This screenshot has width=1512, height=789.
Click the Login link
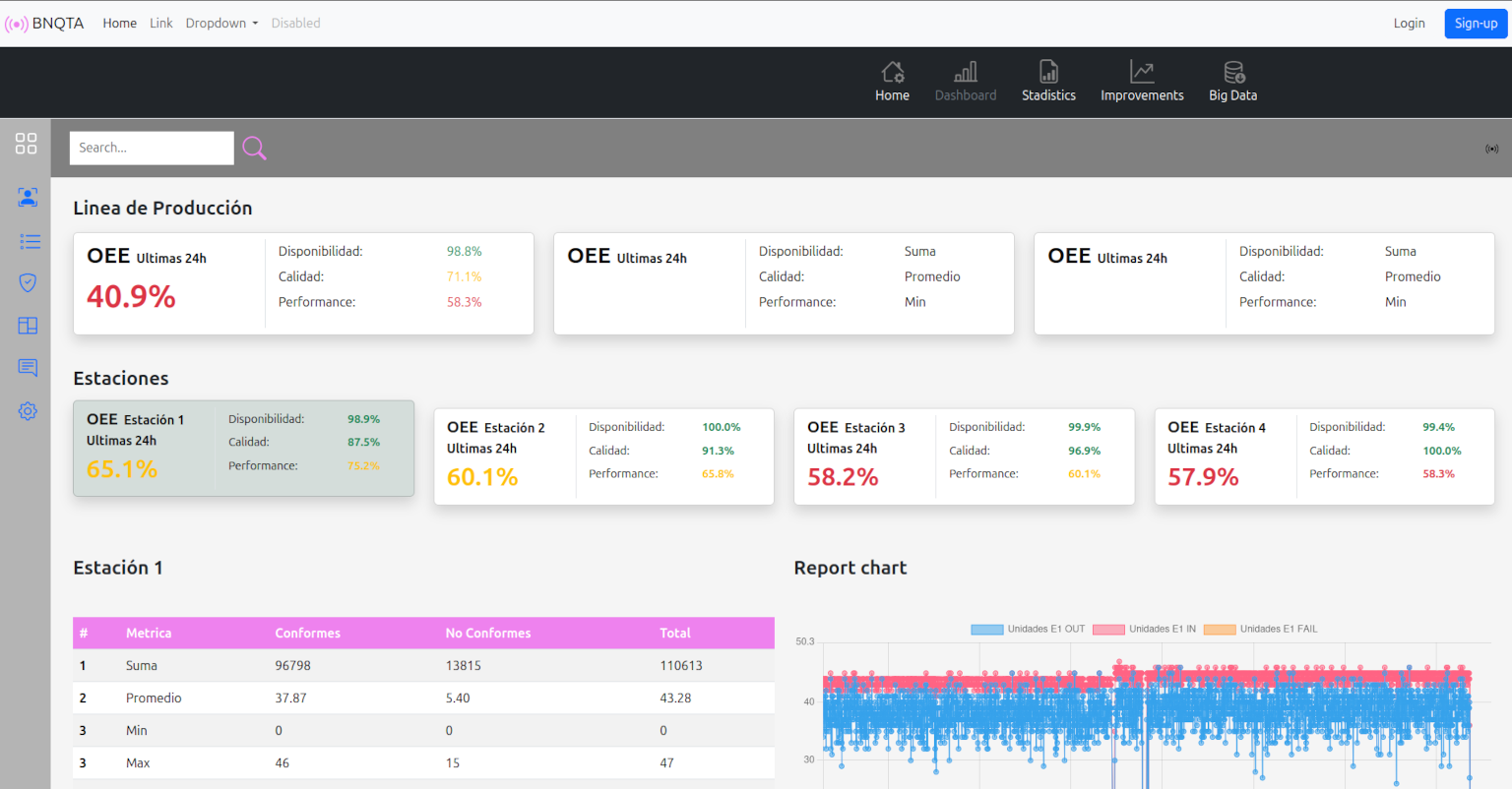click(1409, 24)
